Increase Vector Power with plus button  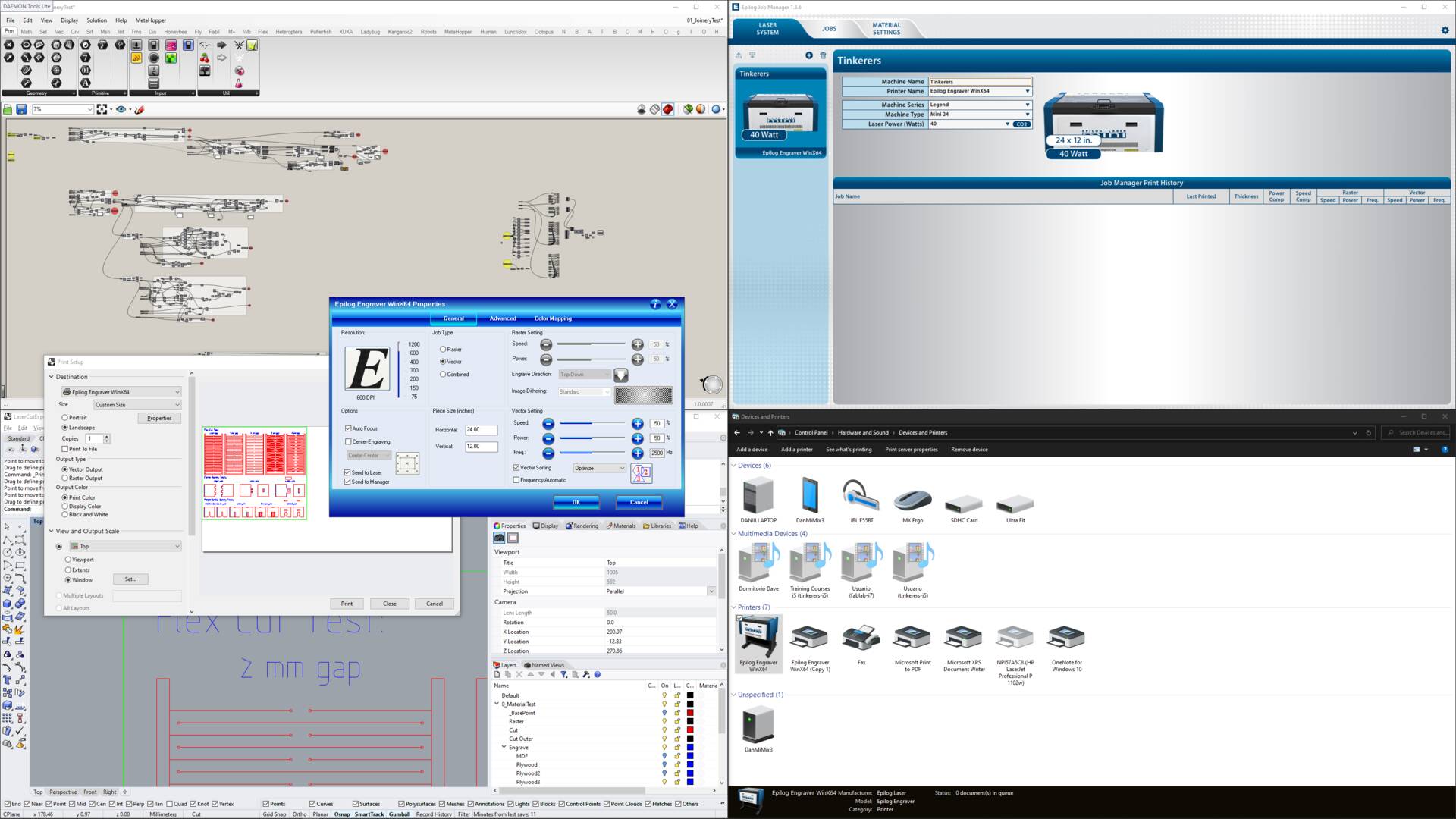coord(638,438)
